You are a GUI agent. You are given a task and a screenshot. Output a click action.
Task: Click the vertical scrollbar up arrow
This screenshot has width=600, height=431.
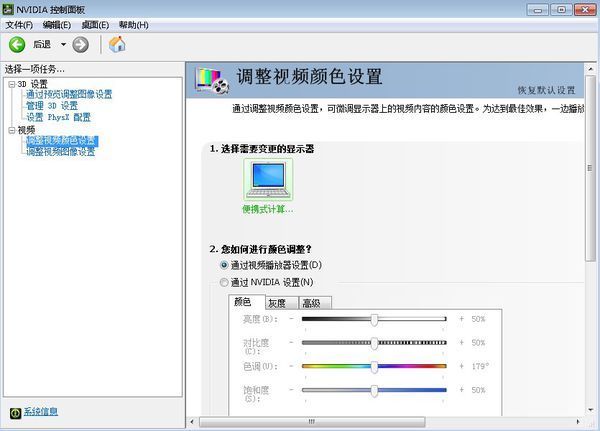[591, 69]
